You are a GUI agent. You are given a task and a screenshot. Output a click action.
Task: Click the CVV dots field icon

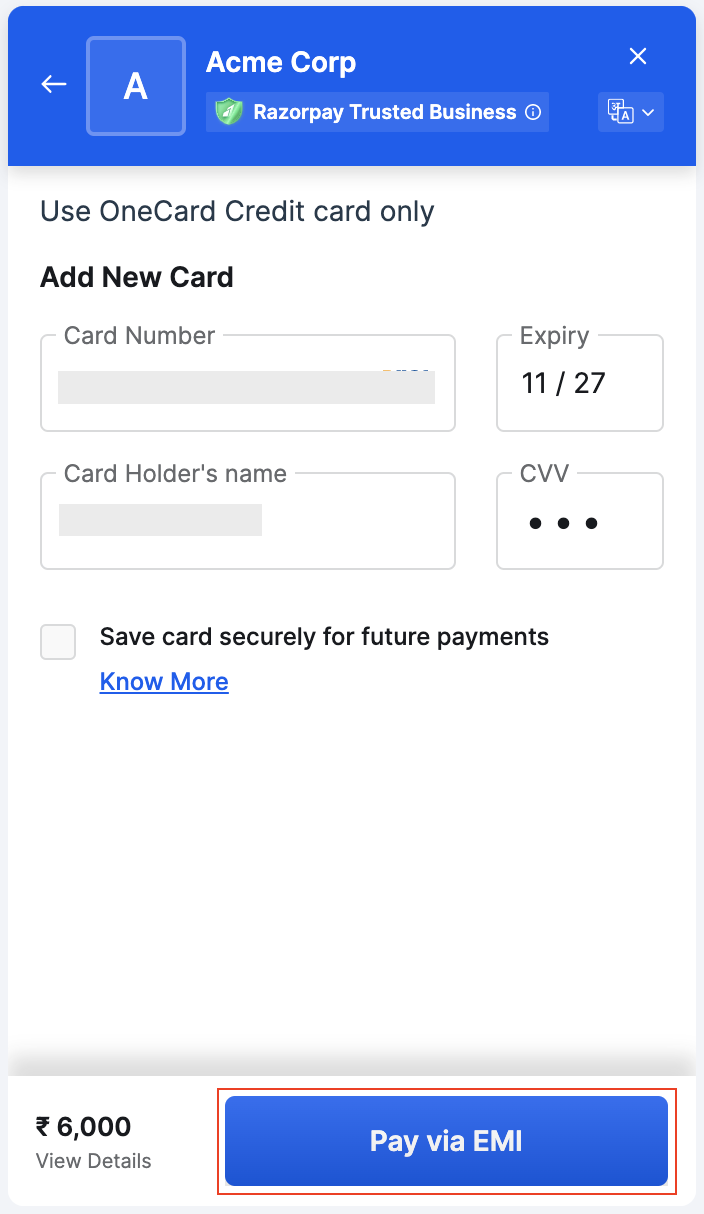pyautogui.click(x=563, y=522)
